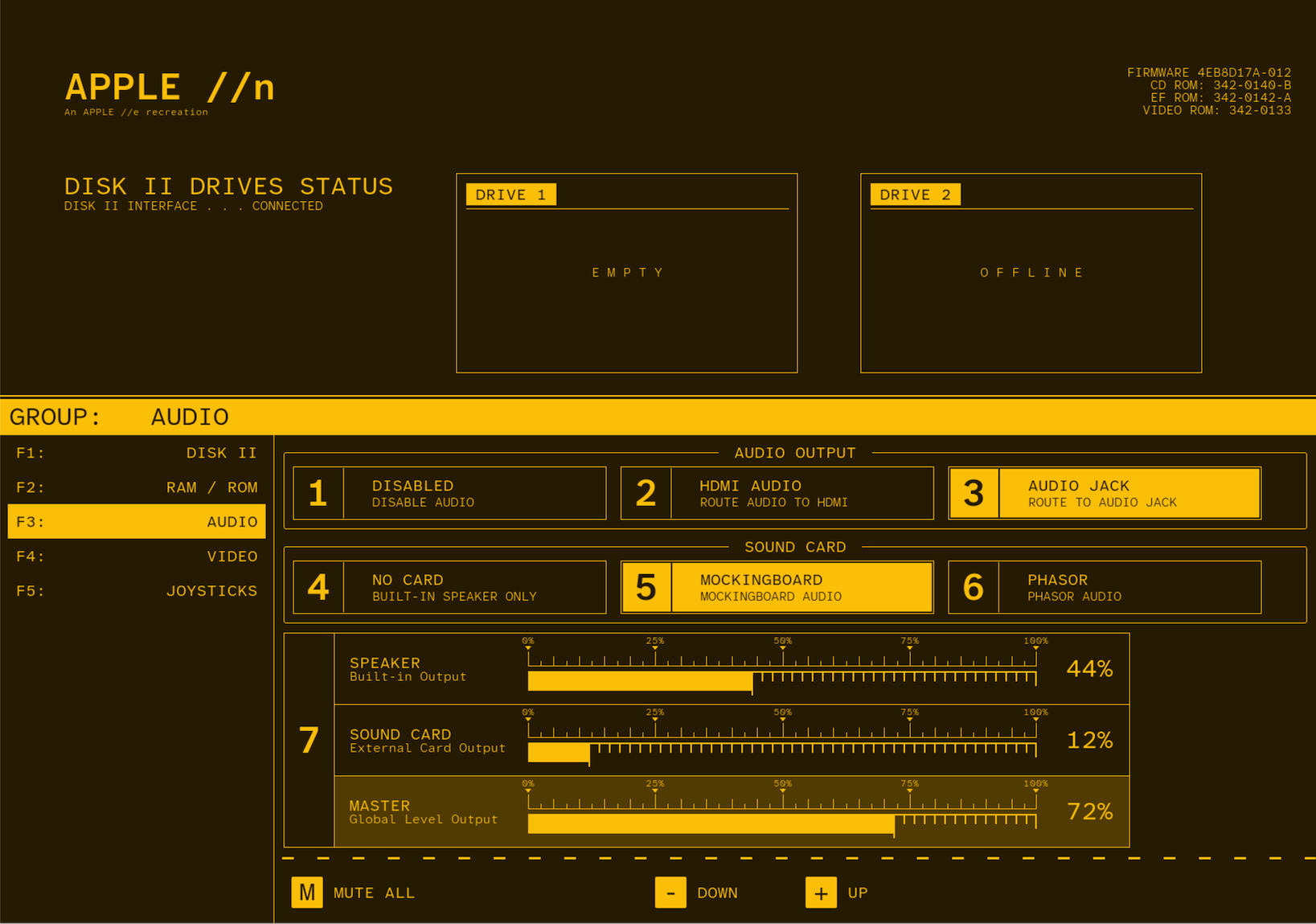Click the SOUND CARD External Card Output label
This screenshot has width=1316, height=924.
click(x=427, y=741)
